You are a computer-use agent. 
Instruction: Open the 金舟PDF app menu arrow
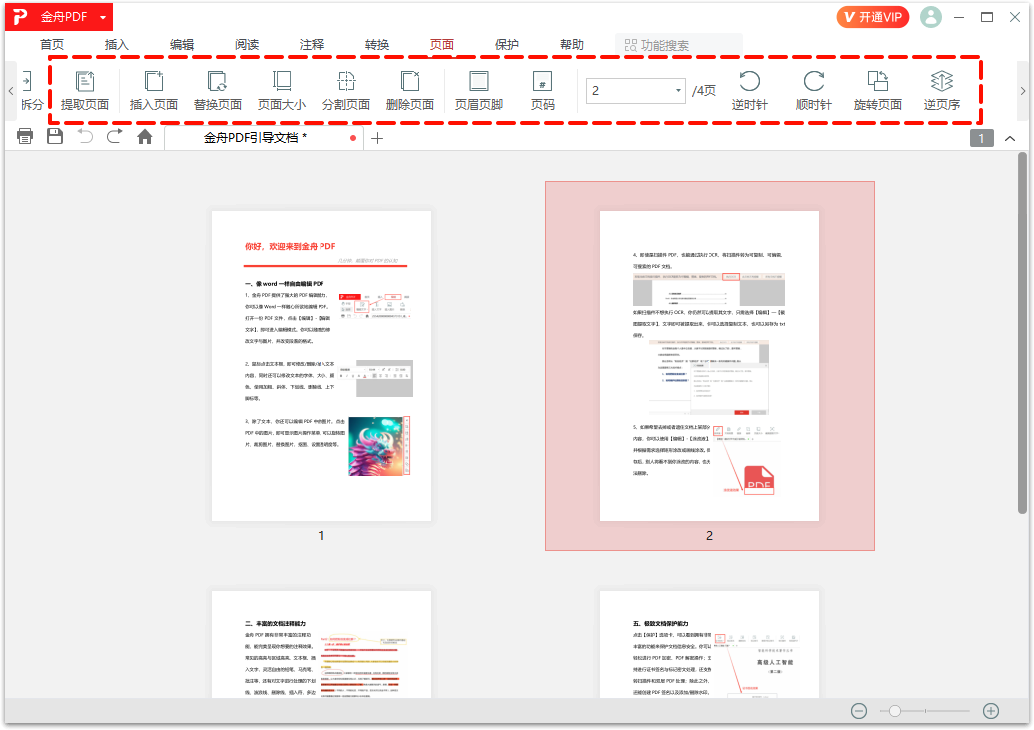(103, 18)
